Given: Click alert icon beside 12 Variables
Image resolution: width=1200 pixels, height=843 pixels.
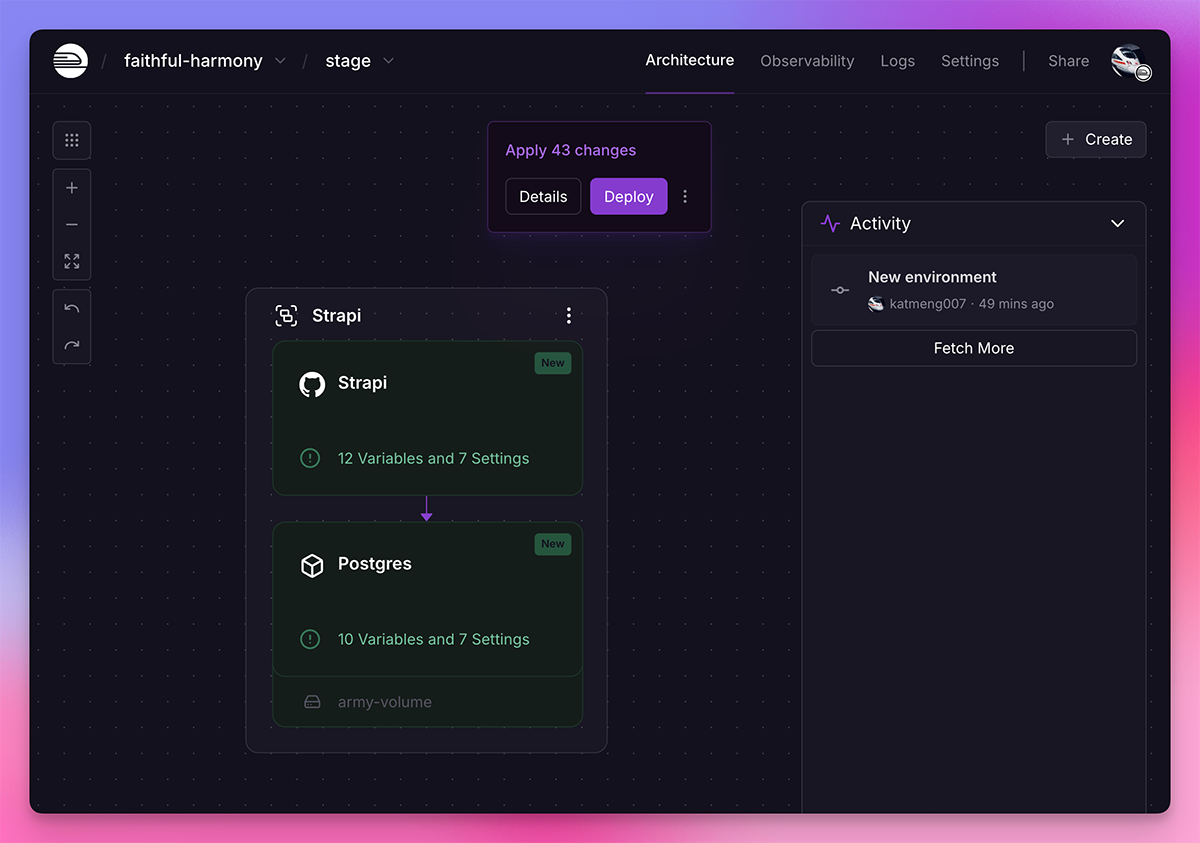Looking at the screenshot, I should (x=310, y=458).
